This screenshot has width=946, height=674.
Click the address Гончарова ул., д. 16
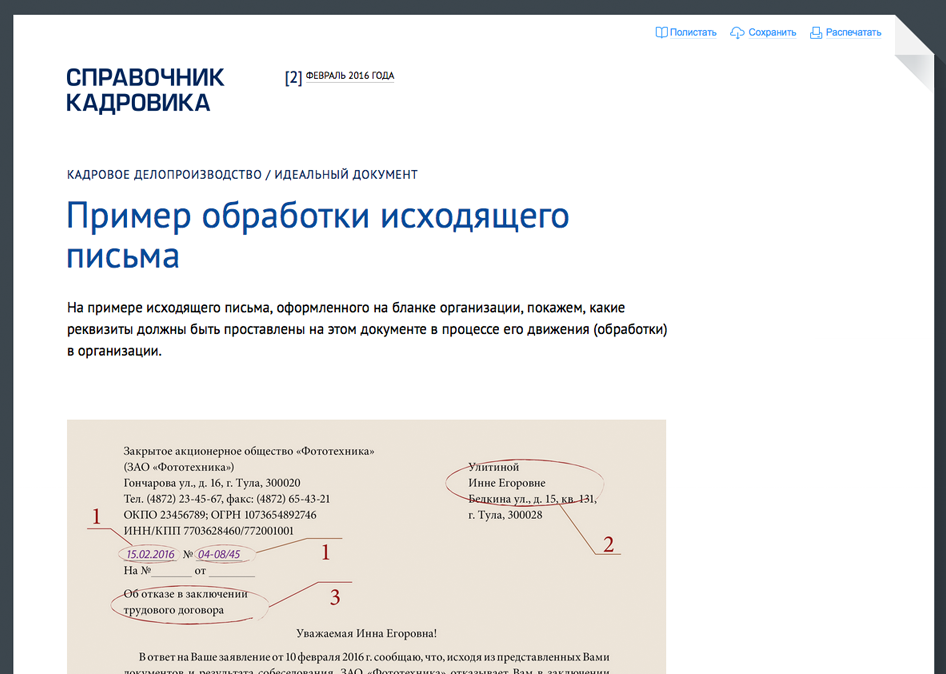point(212,483)
